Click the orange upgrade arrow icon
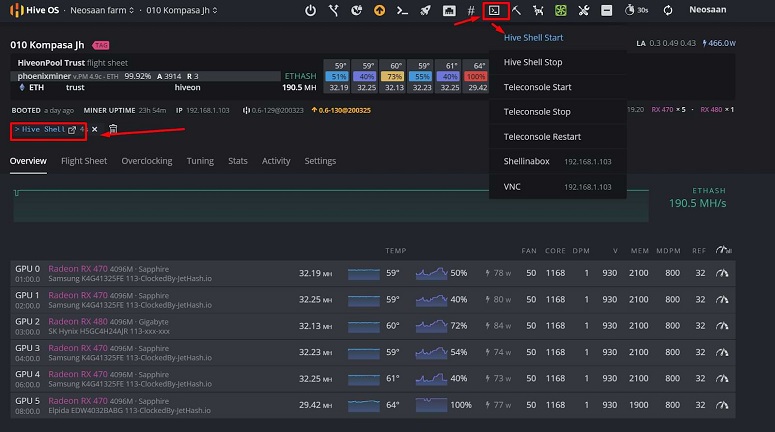 379,11
